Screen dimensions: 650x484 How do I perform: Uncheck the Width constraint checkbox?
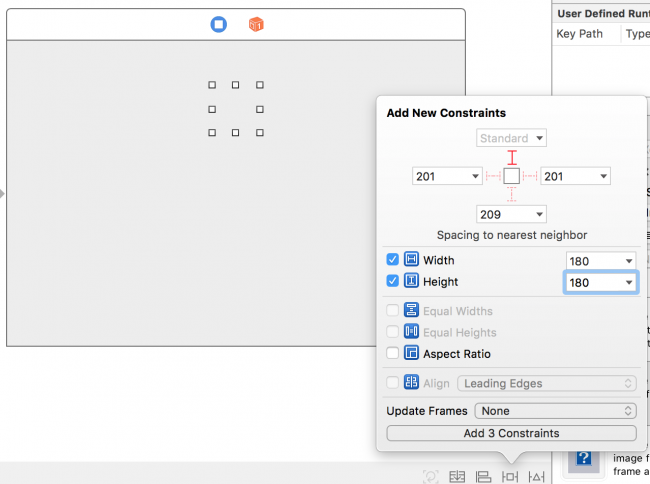point(393,260)
